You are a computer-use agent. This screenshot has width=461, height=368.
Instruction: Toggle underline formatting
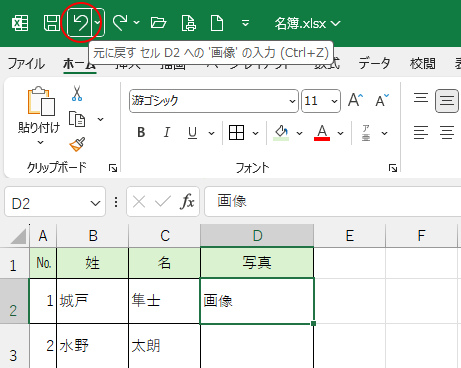[x=192, y=133]
